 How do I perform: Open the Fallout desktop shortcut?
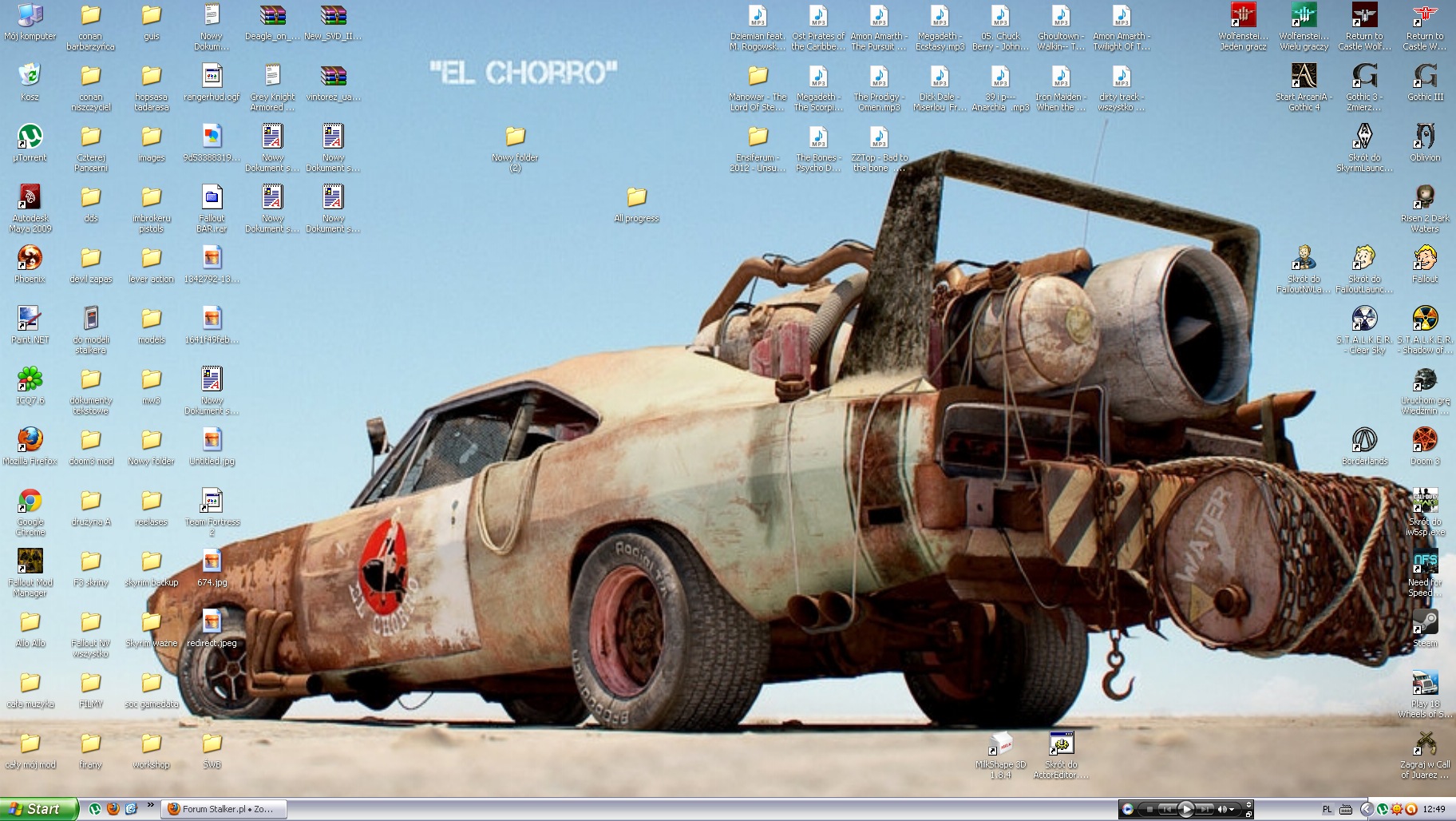[x=1425, y=264]
